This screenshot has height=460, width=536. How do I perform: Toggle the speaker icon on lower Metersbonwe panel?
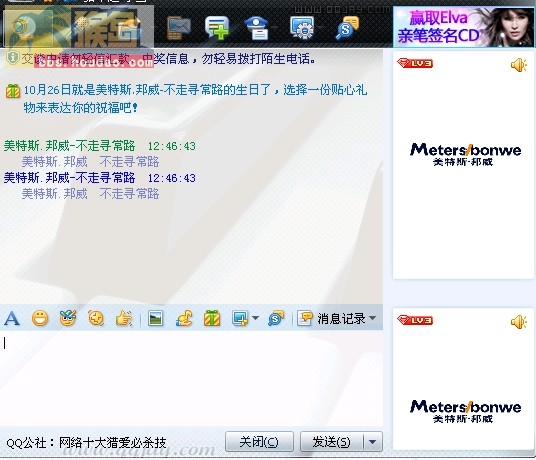point(519,322)
